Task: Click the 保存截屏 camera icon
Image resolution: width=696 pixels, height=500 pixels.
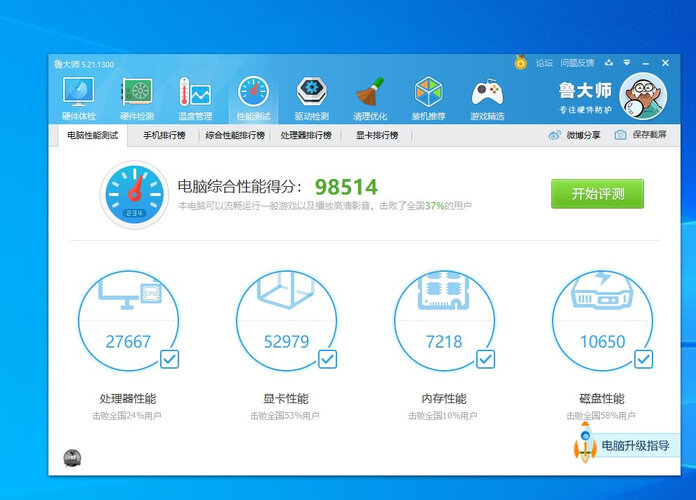Action: [620, 135]
